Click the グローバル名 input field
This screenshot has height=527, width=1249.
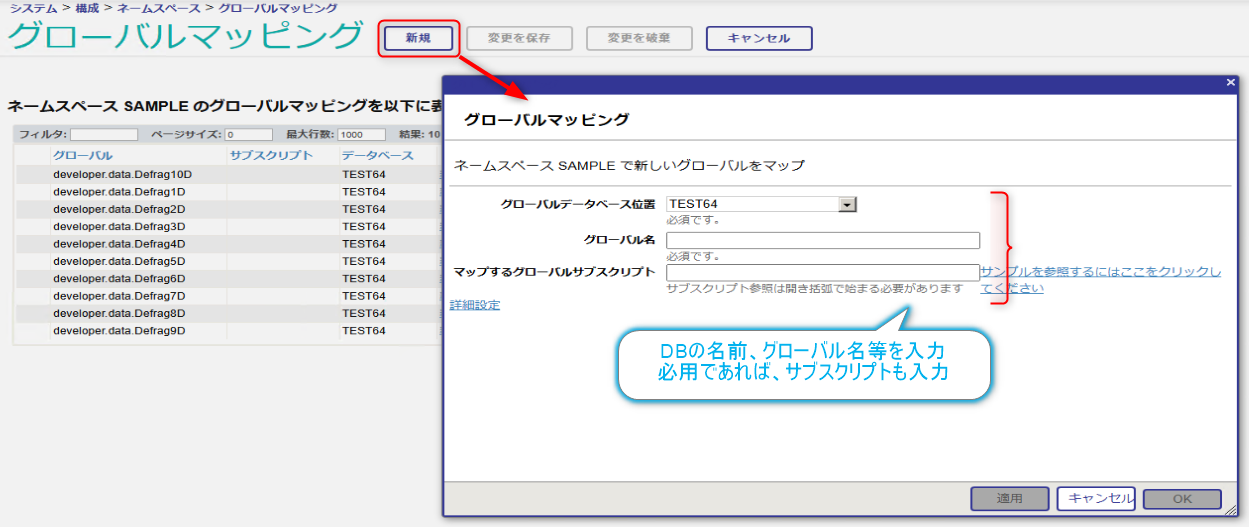[x=823, y=240]
